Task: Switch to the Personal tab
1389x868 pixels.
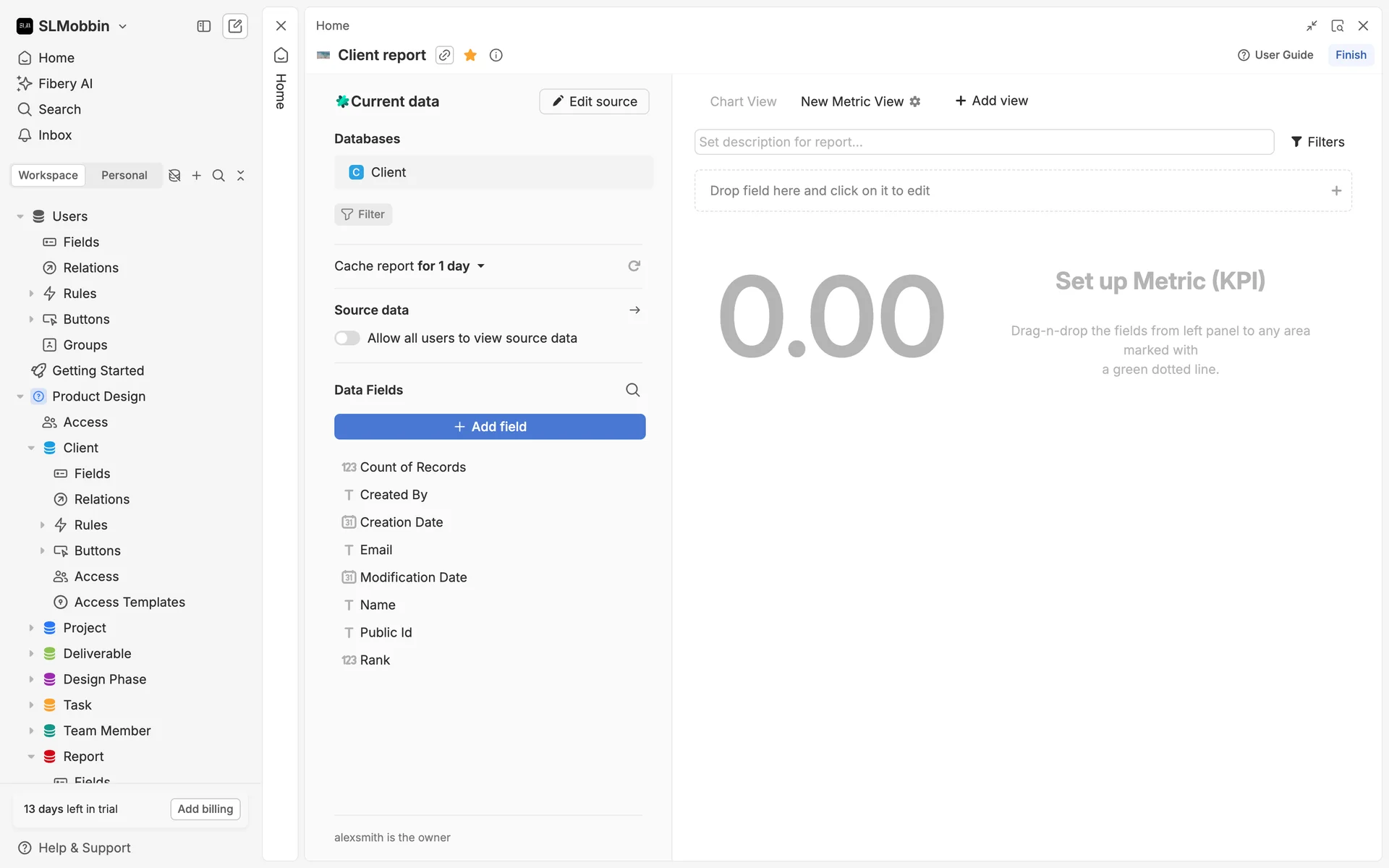Action: (x=124, y=175)
